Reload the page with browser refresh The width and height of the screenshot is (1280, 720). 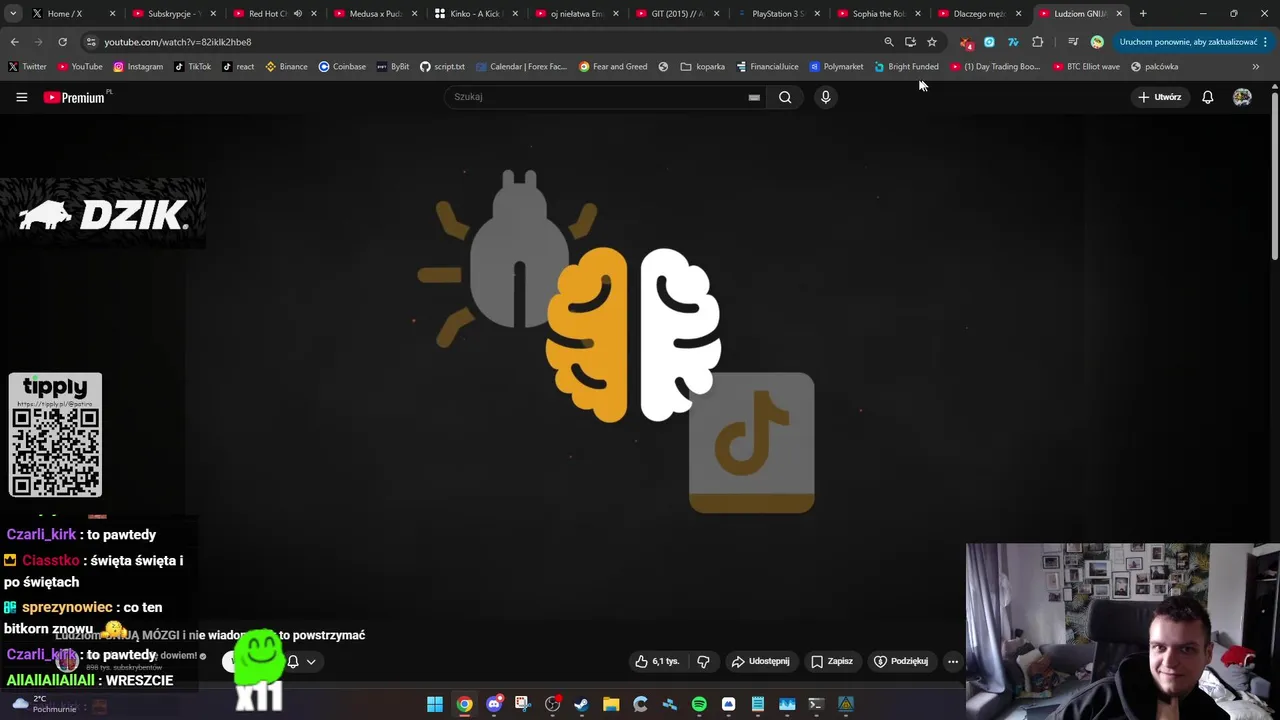pyautogui.click(x=62, y=42)
